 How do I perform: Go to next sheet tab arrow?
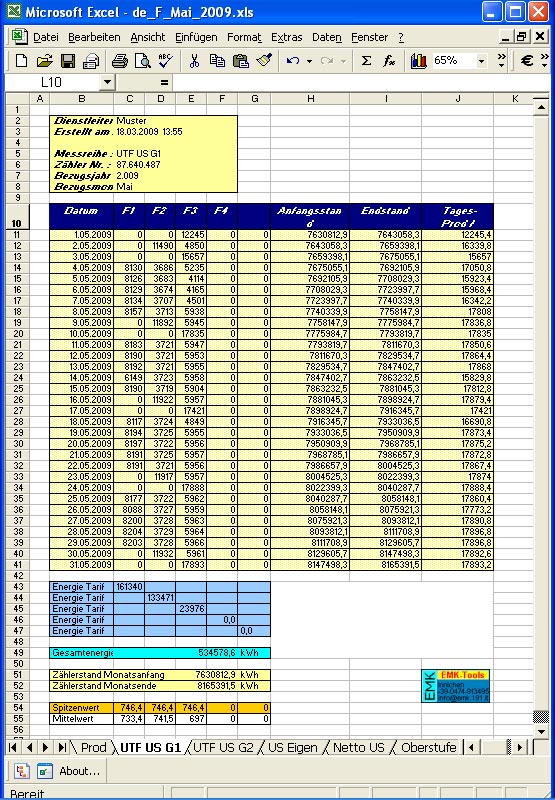(45, 747)
